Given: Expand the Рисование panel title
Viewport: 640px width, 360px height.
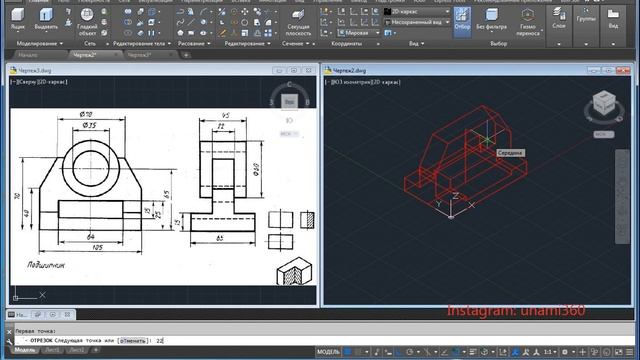Looking at the screenshot, I should coord(194,43).
